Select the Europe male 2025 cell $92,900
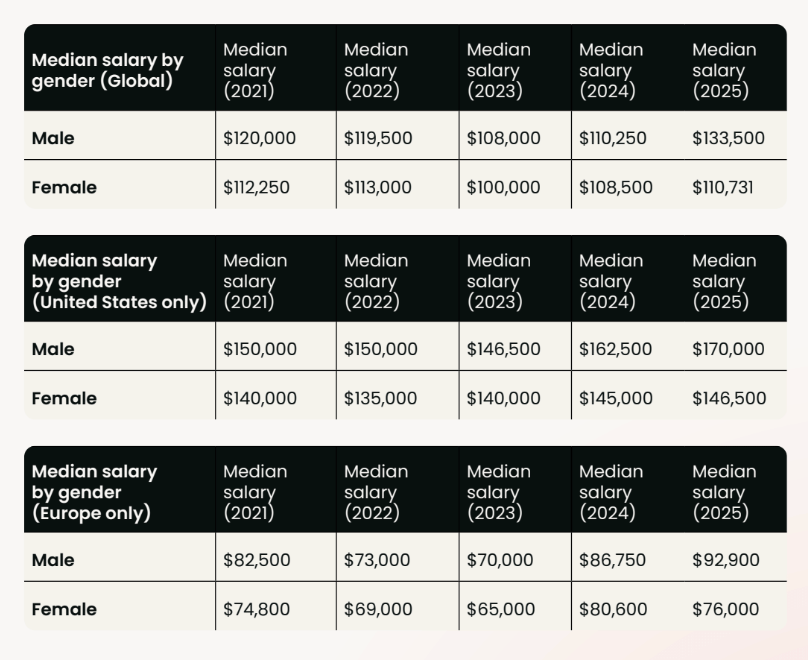Screen dimensions: 808x660 [x=725, y=560]
